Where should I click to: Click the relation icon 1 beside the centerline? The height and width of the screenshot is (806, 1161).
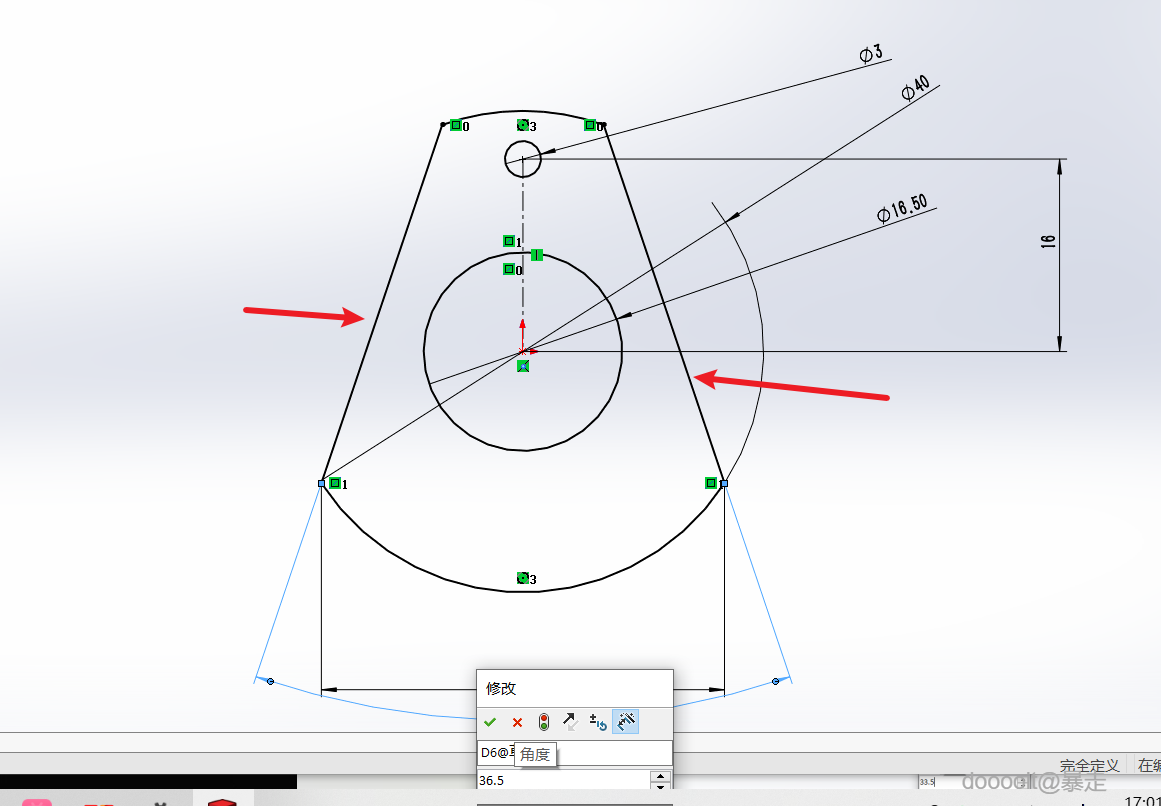(509, 241)
